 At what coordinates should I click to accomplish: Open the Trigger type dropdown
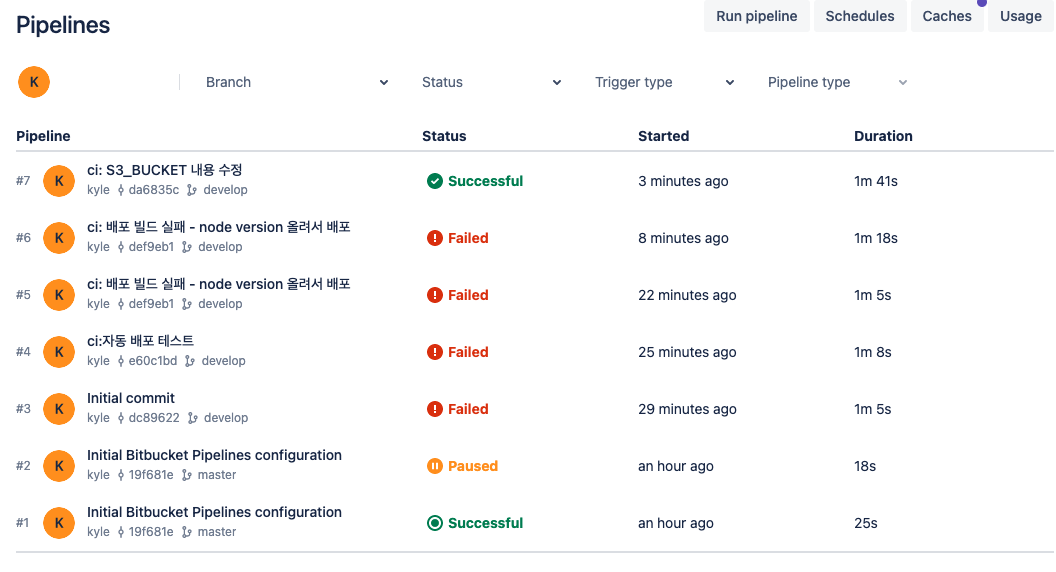pos(664,82)
